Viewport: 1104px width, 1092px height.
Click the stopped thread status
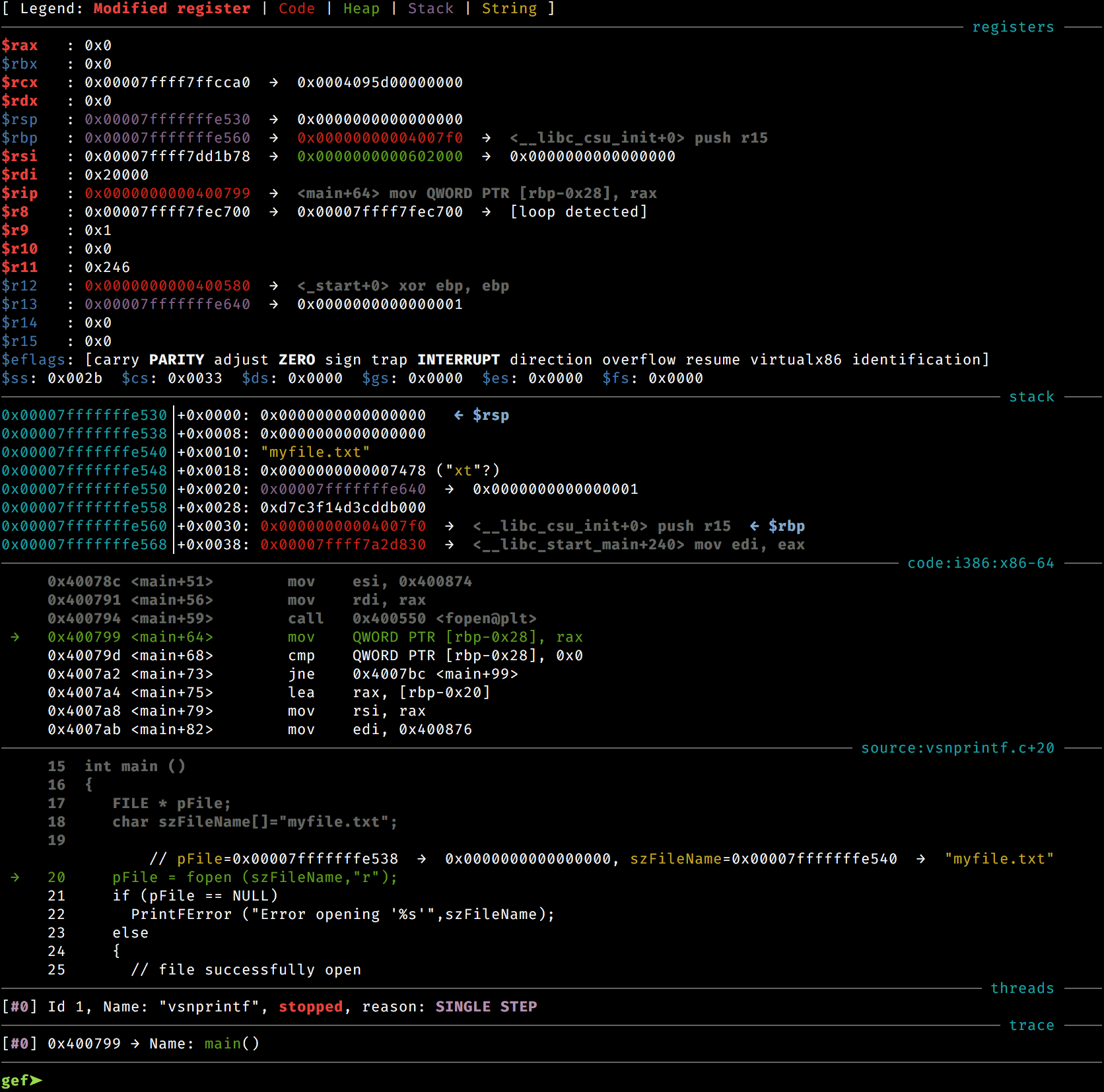tap(310, 1007)
